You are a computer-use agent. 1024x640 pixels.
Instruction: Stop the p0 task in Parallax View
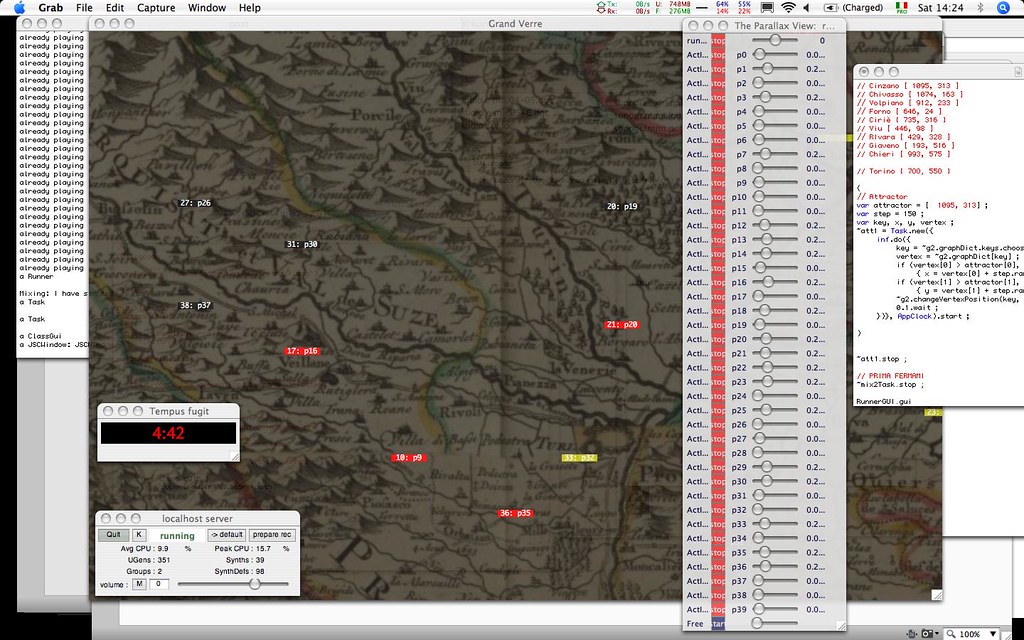[x=719, y=55]
